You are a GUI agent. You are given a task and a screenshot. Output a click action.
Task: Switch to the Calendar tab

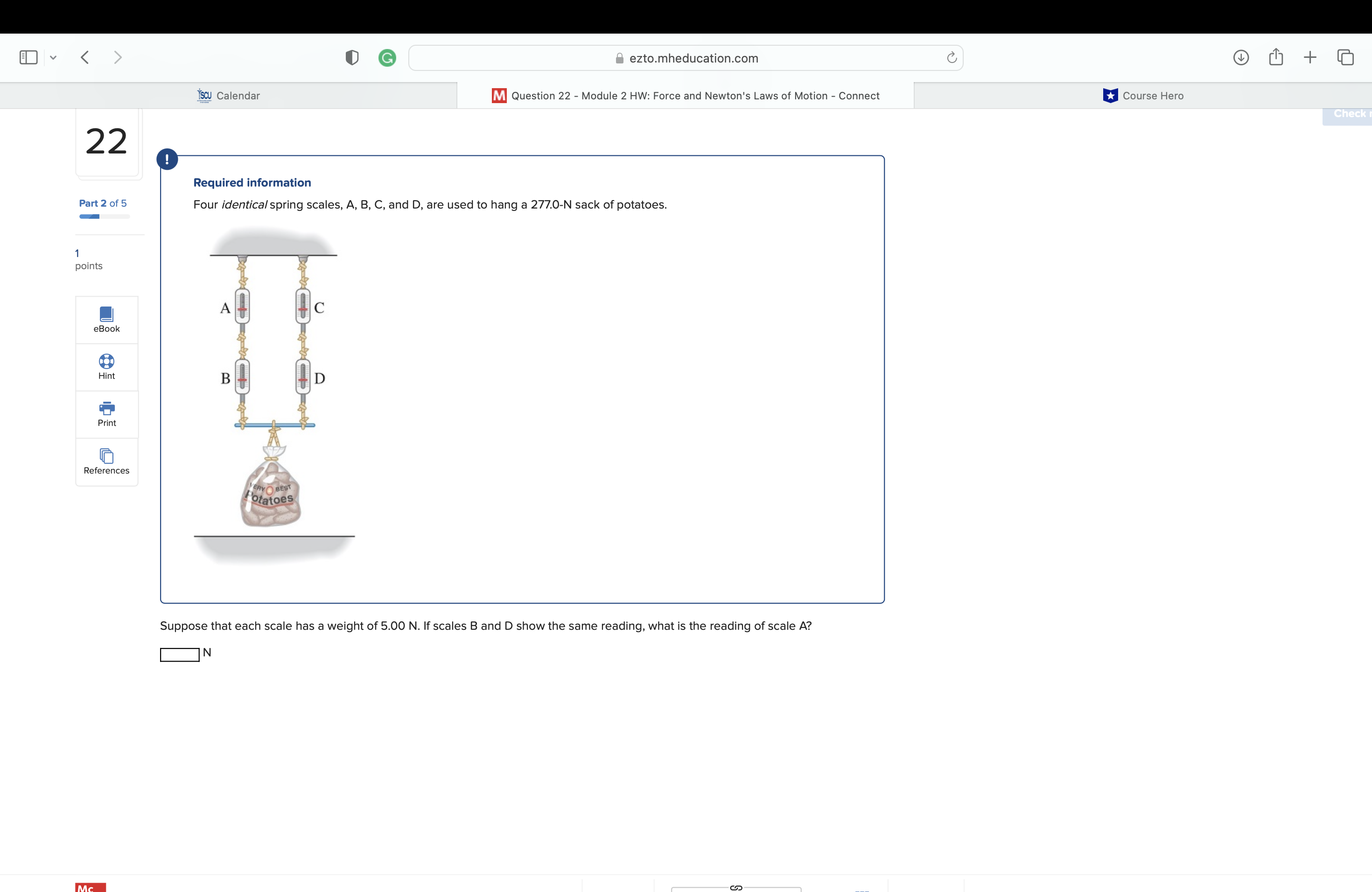point(228,96)
